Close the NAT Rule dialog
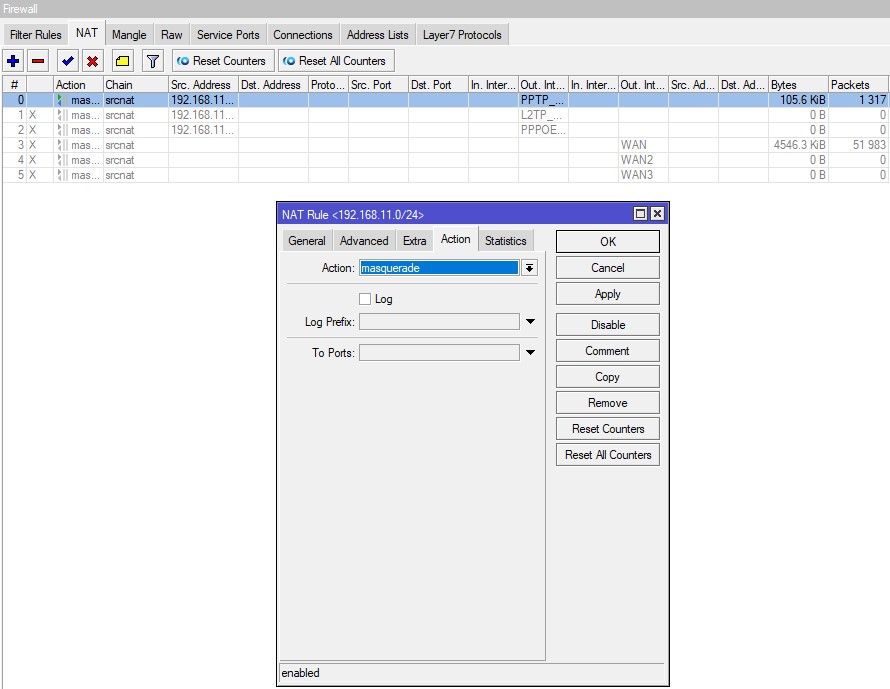The width and height of the screenshot is (890, 689). click(657, 214)
